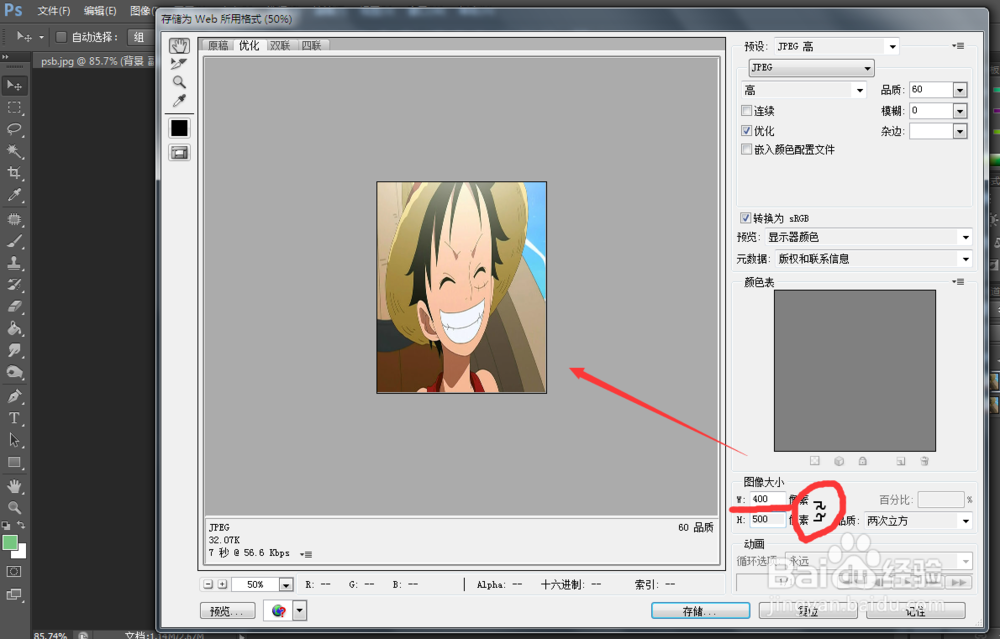
Task: Select Clone Stamp tool in main toolbar
Action: (x=14, y=263)
